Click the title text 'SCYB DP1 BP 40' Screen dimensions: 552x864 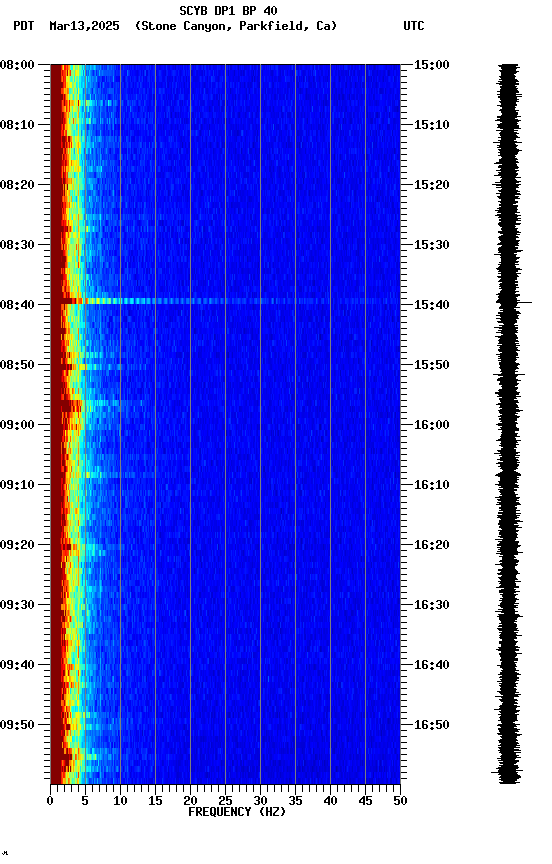tap(228, 11)
